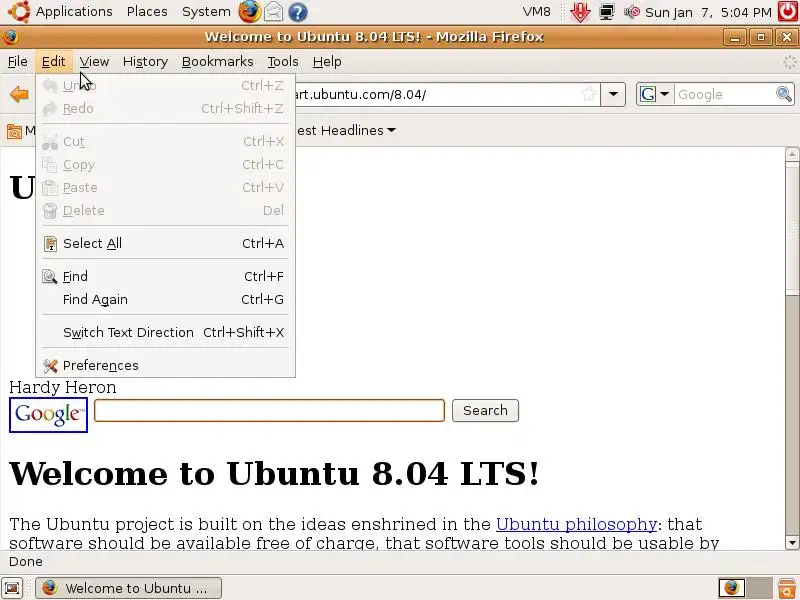Click the Google page search input field
This screenshot has height=600, width=800.
[269, 411]
